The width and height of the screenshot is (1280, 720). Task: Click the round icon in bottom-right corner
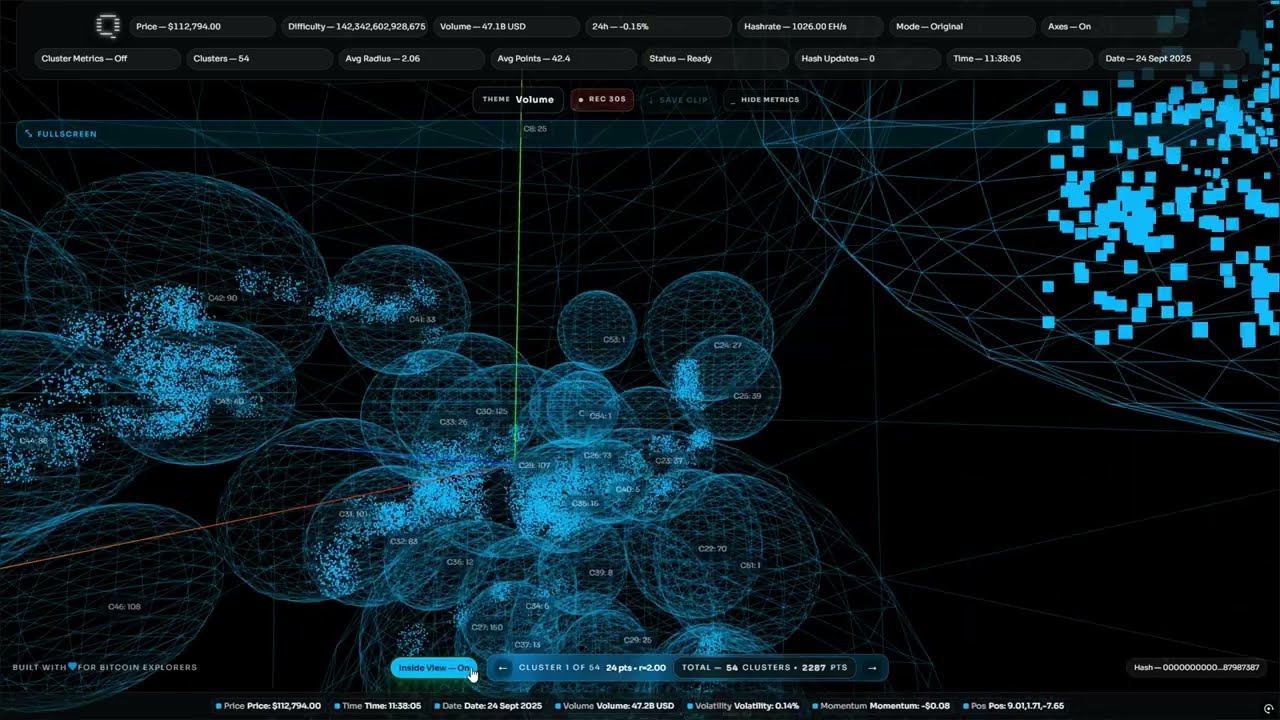[1268, 709]
